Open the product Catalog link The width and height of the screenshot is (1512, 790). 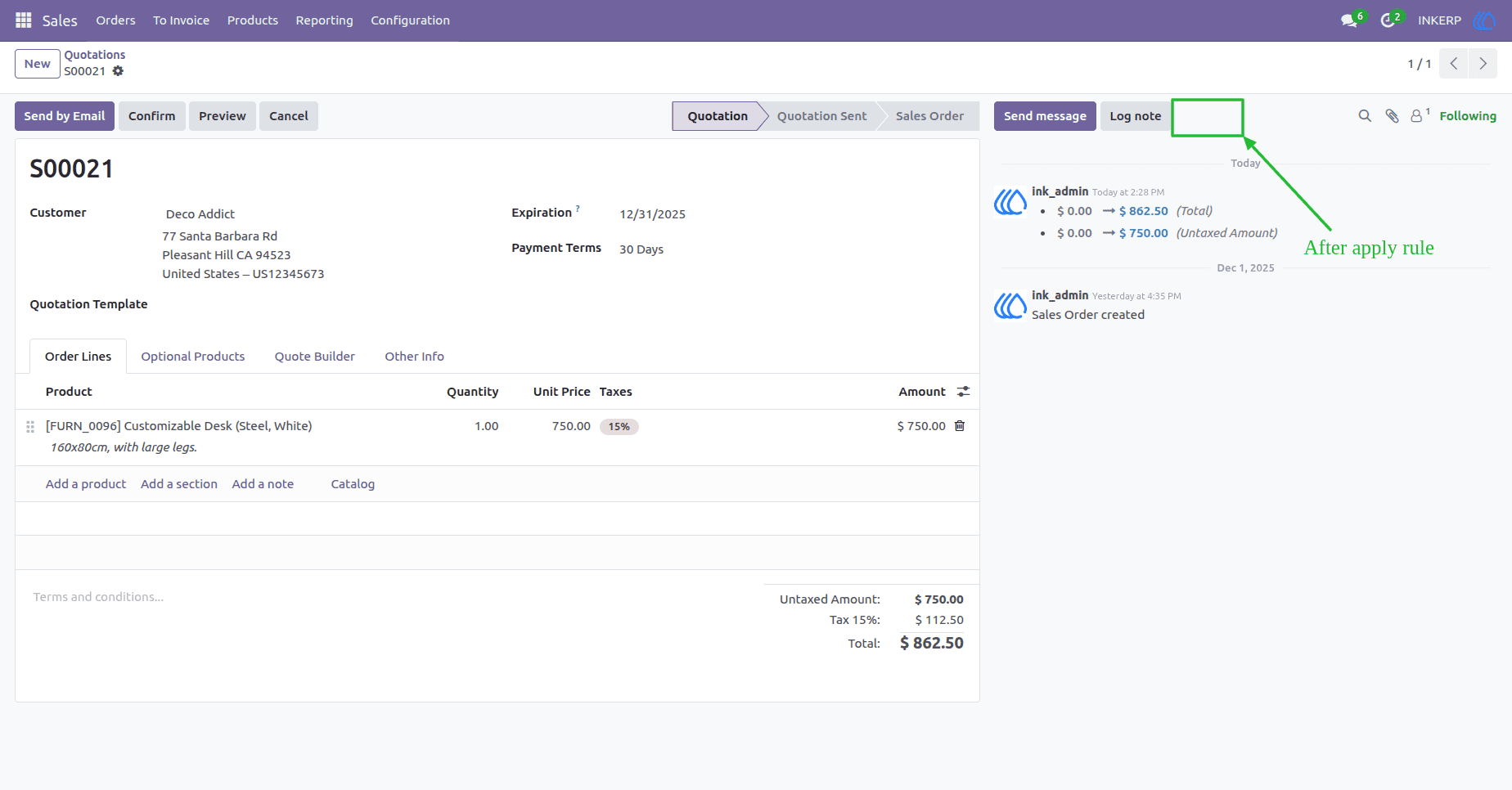(353, 484)
